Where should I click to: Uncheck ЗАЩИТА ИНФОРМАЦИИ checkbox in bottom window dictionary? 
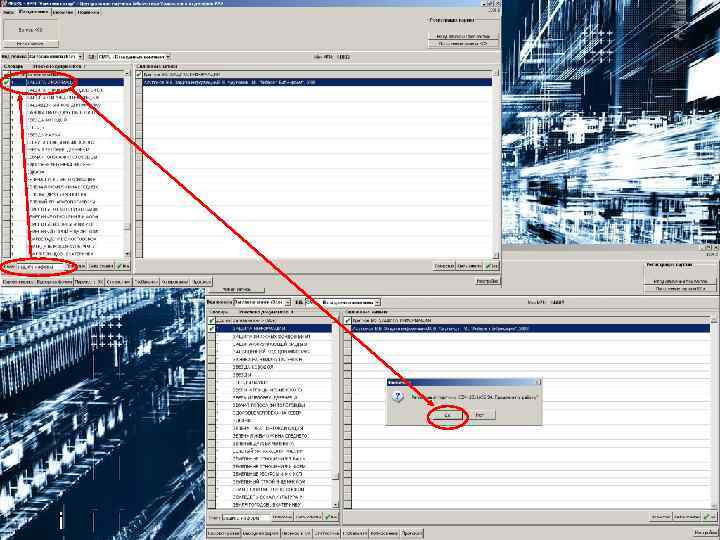212,329
